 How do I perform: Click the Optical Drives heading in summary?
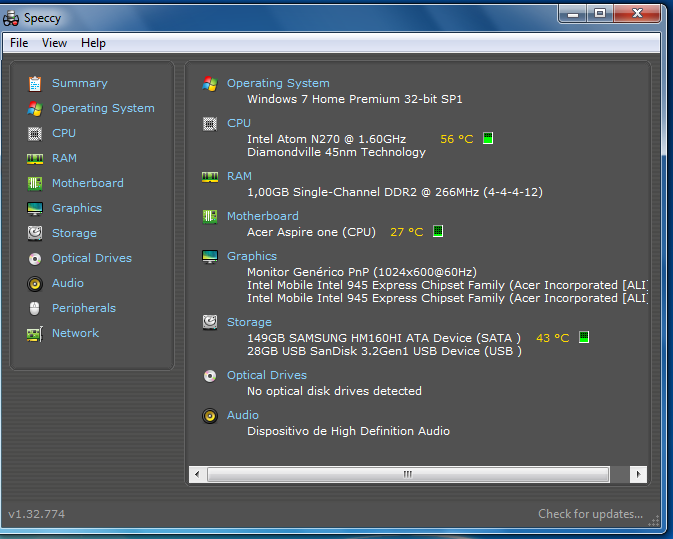pyautogui.click(x=267, y=375)
